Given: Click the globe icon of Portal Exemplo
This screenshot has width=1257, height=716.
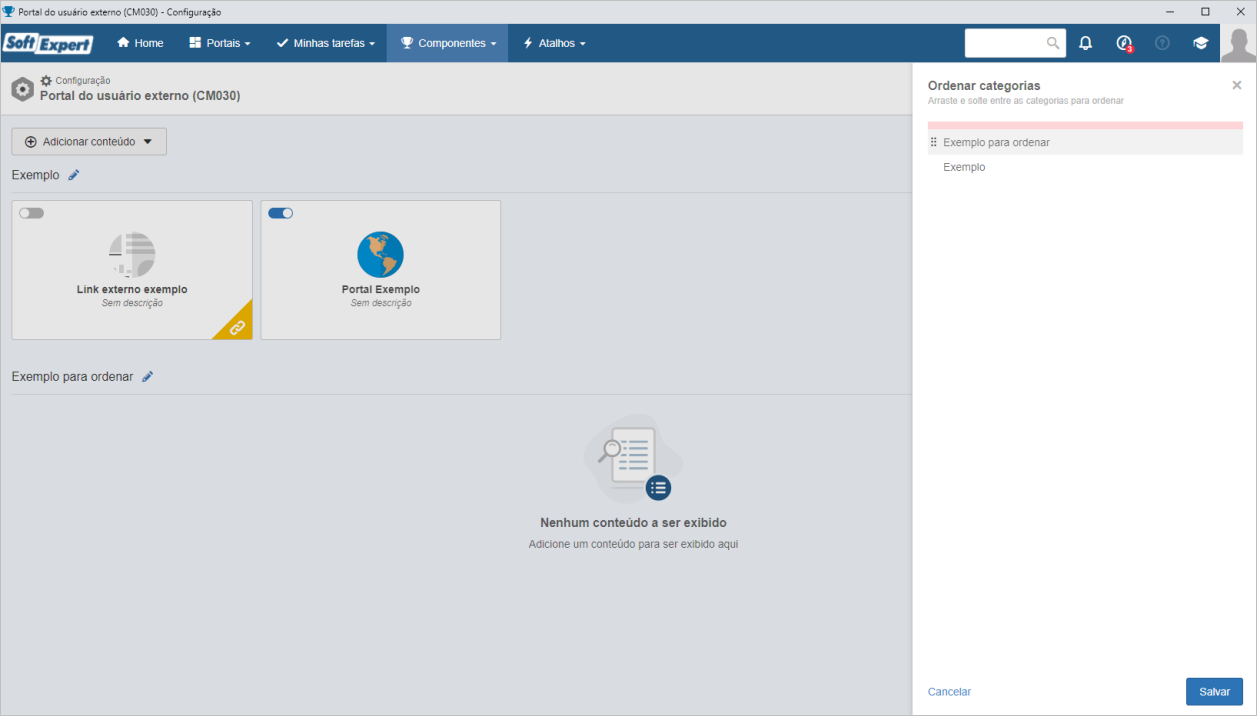Looking at the screenshot, I should click(381, 255).
